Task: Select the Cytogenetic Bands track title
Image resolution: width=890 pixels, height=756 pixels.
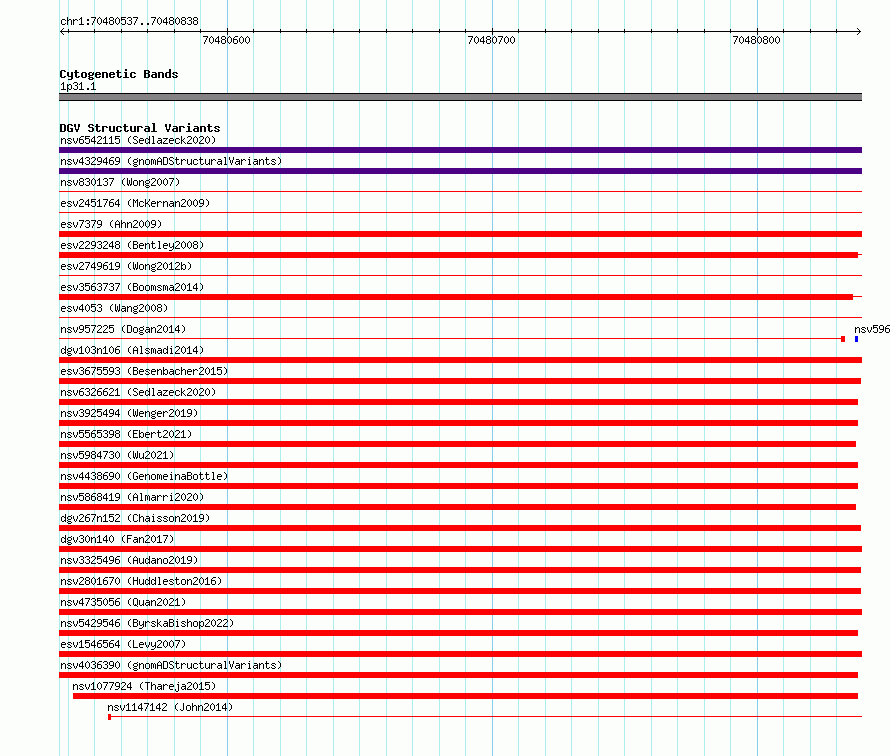Action: tap(119, 74)
